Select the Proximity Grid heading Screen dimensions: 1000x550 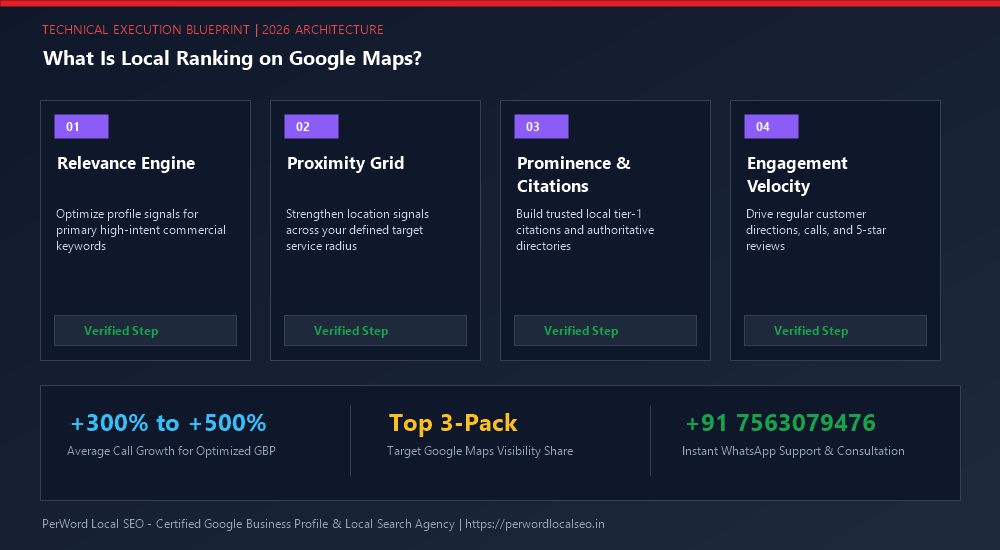[346, 163]
